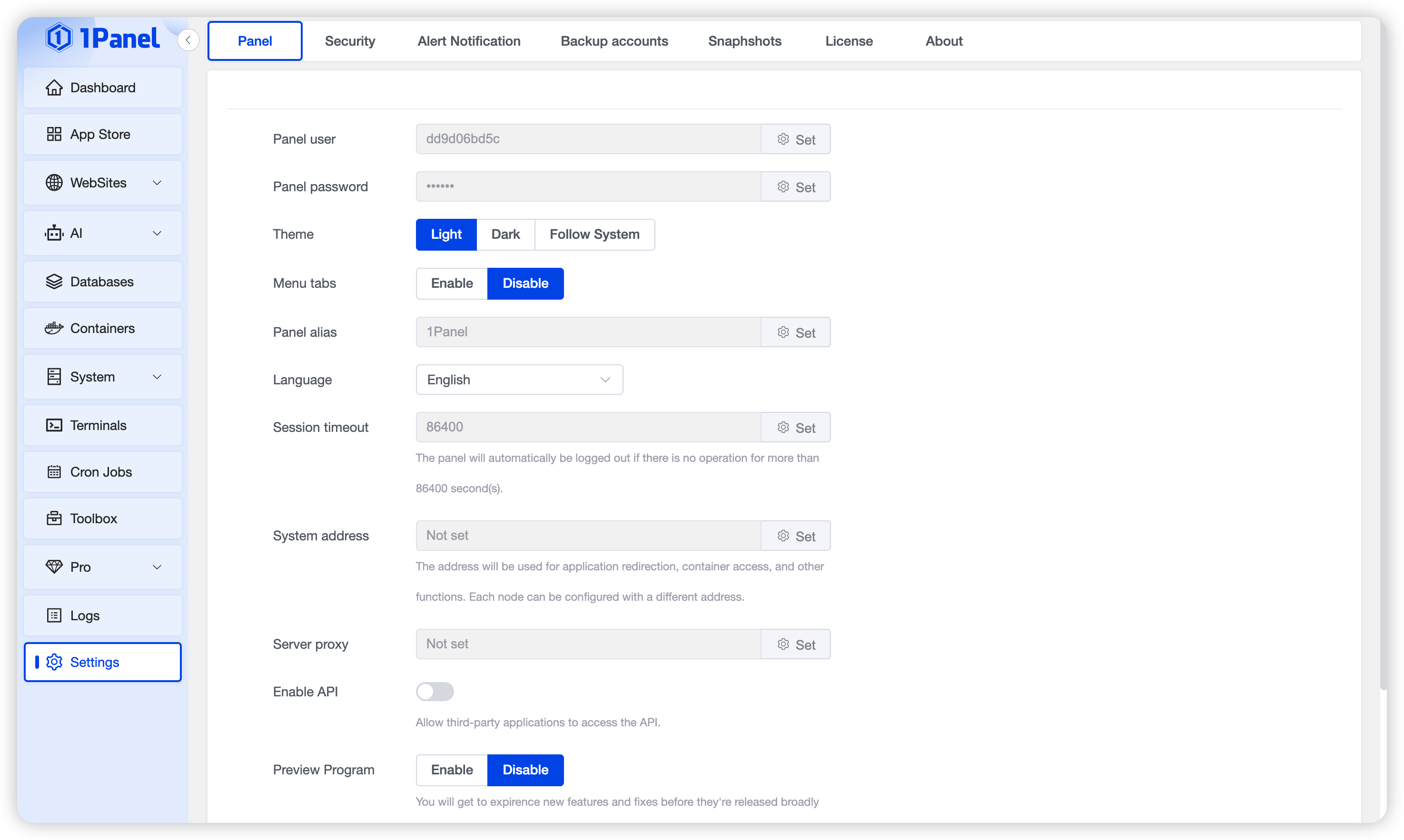Open the Language dropdown
This screenshot has height=840, width=1404.
(x=519, y=380)
